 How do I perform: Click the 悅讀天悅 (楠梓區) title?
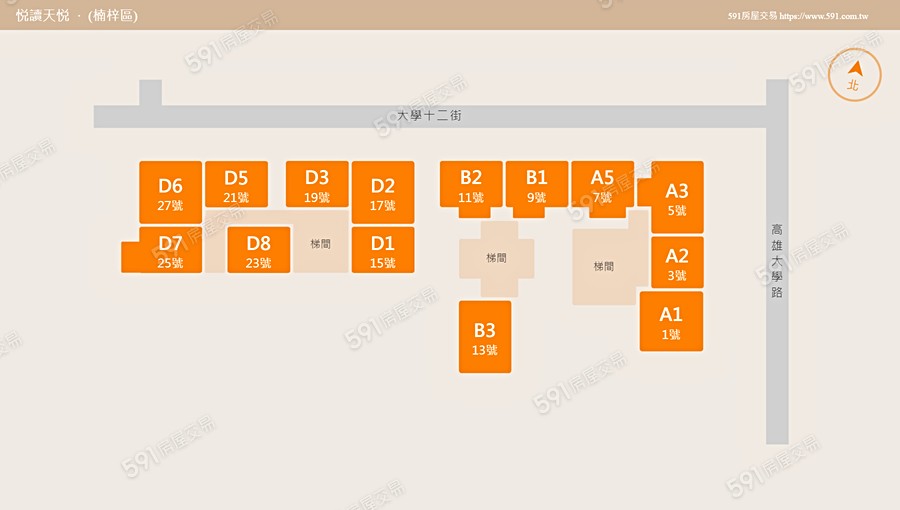[76, 16]
